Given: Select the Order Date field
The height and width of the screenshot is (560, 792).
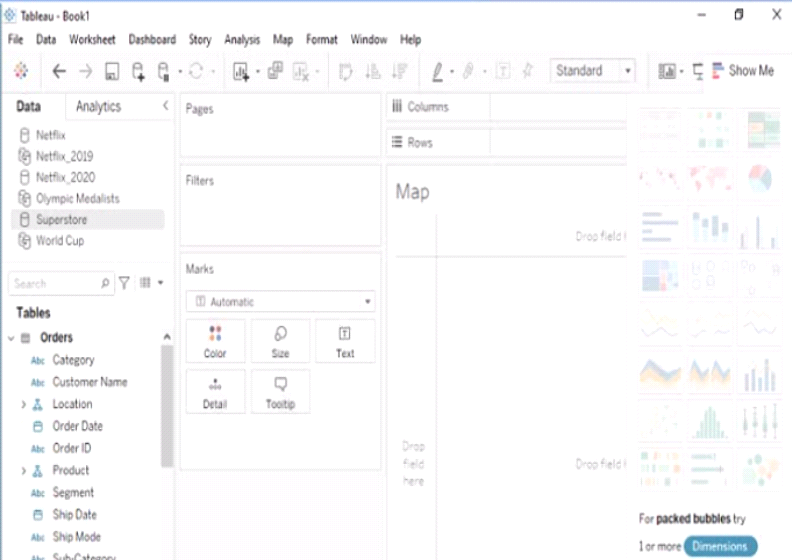Looking at the screenshot, I should 77,426.
